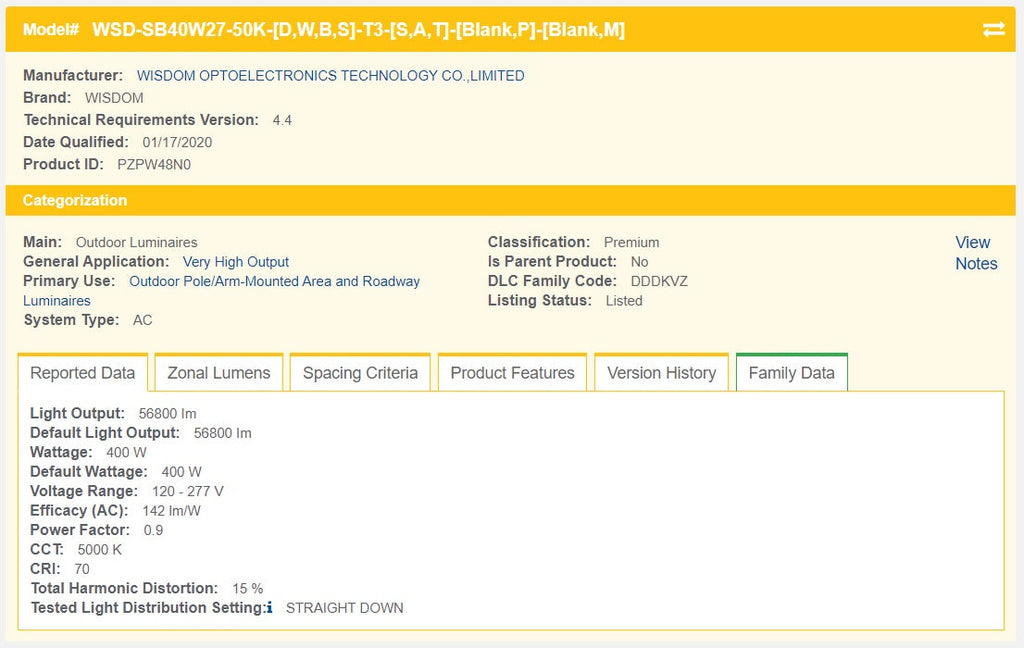This screenshot has width=1024, height=648.
Task: Open the Outdoor Pole/Arm-Mounted Area and Roadway link
Action: (274, 282)
